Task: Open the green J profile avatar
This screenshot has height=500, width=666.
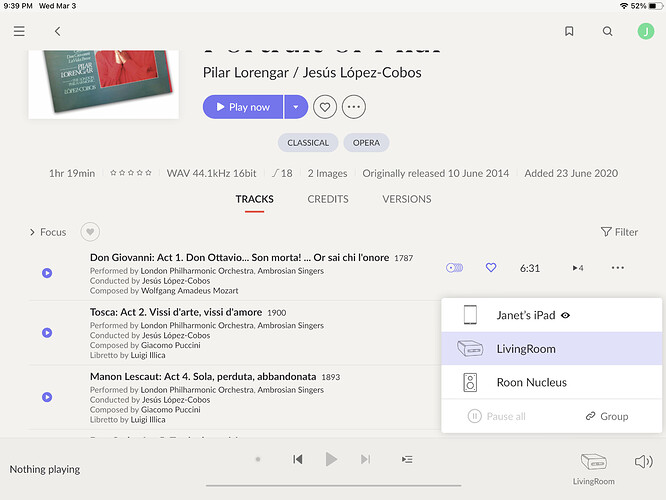Action: click(x=646, y=31)
